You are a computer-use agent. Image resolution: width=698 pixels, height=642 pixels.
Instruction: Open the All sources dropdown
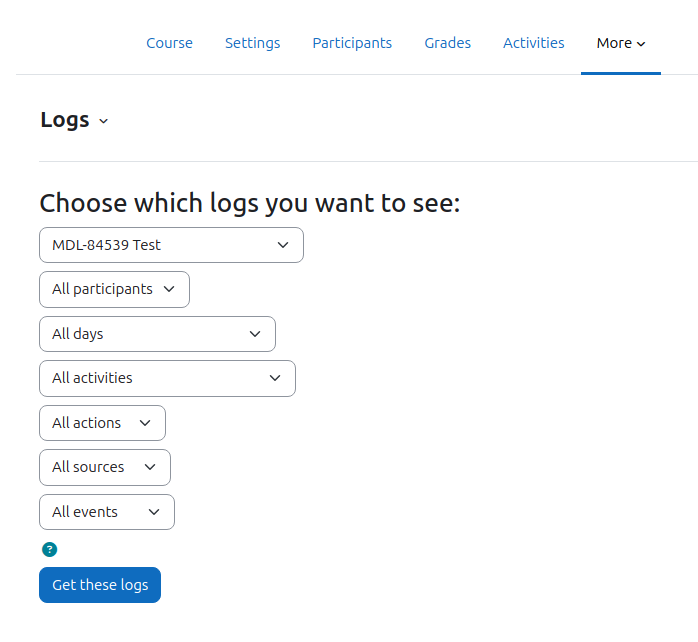click(105, 467)
